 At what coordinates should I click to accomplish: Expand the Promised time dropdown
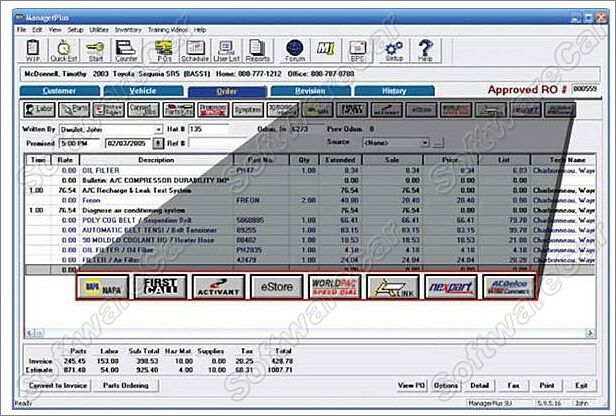[x=95, y=143]
